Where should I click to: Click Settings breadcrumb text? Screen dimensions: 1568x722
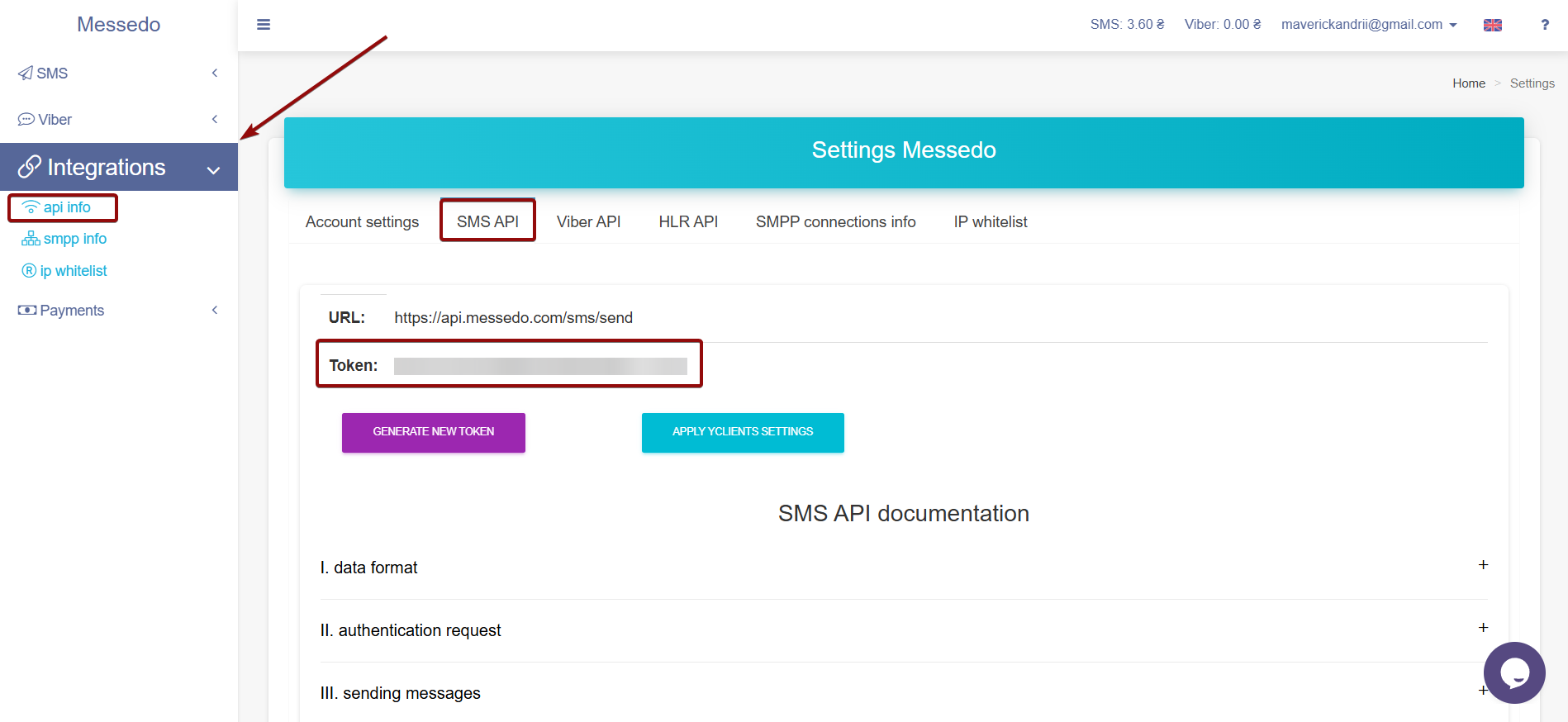[x=1532, y=83]
